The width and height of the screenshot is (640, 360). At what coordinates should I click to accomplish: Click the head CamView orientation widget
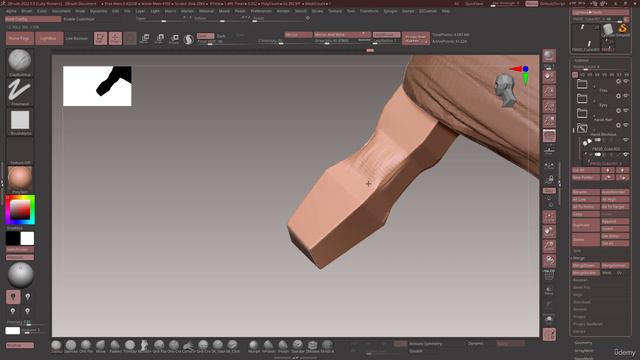pyautogui.click(x=505, y=91)
